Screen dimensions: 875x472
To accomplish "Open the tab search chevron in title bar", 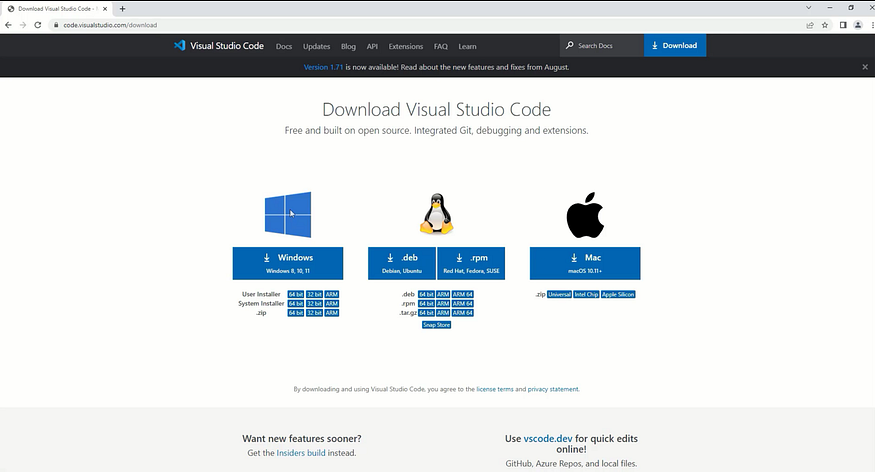I will click(x=808, y=8).
